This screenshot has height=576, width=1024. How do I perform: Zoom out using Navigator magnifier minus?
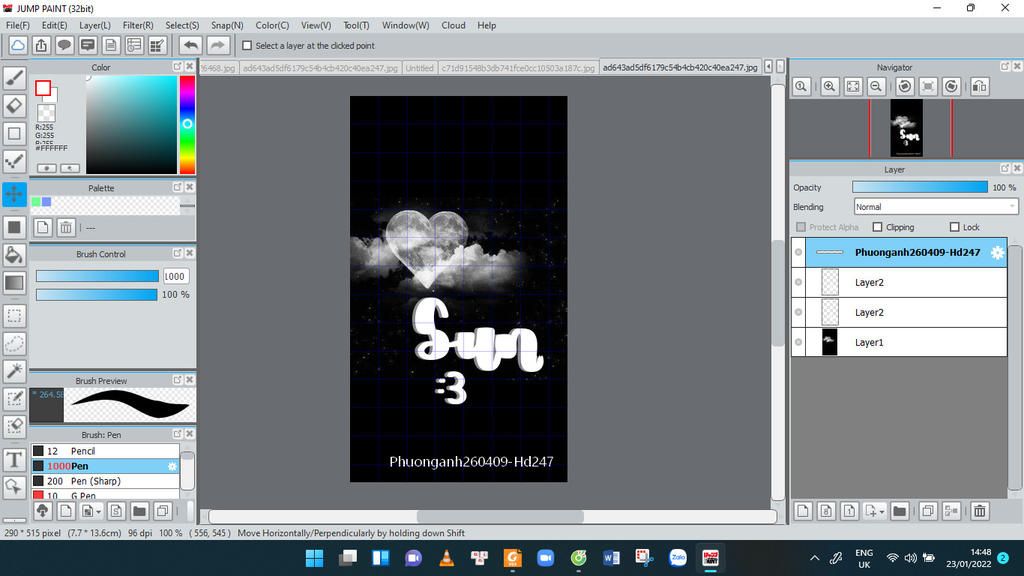pos(876,86)
